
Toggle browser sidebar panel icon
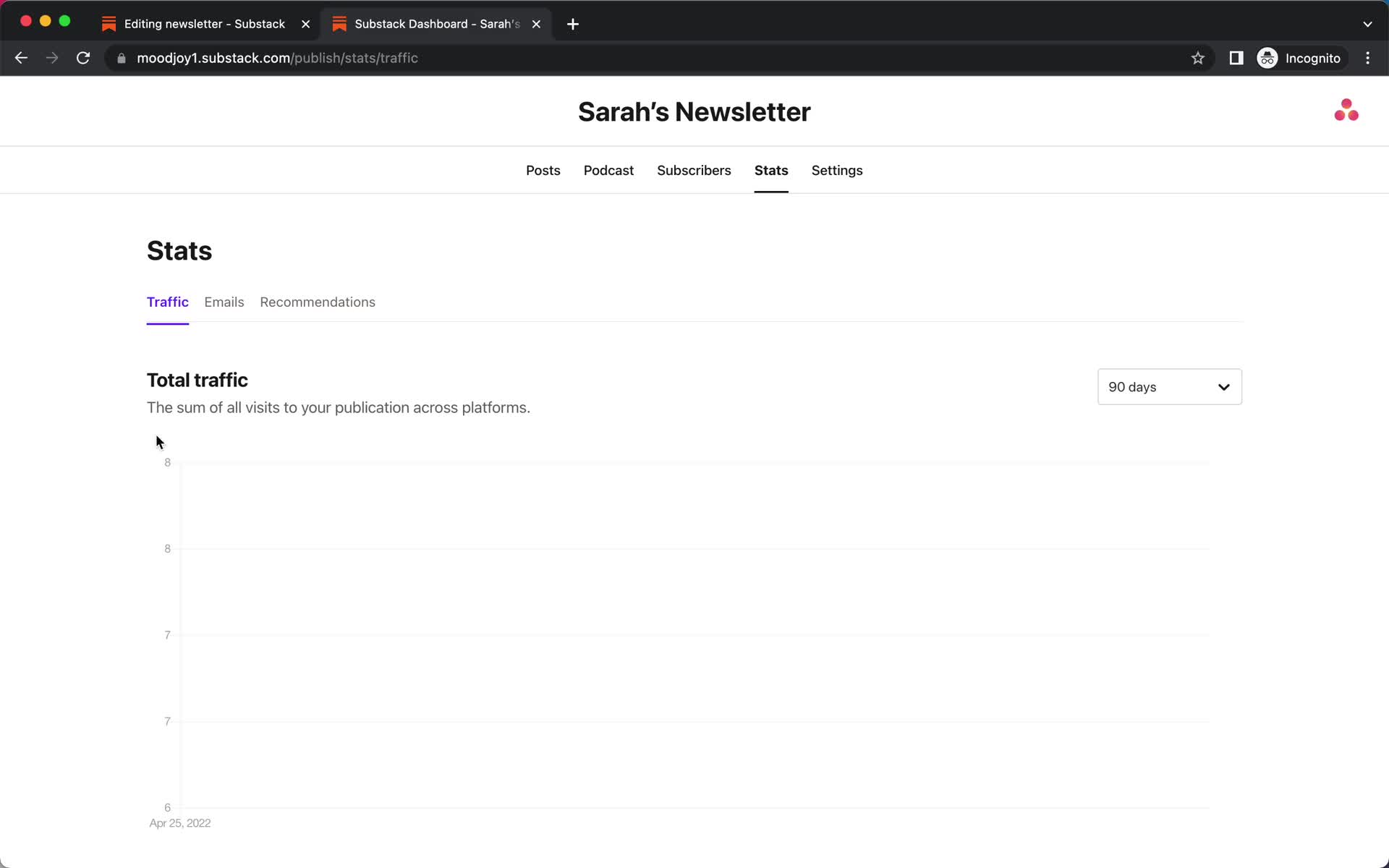pos(1237,58)
